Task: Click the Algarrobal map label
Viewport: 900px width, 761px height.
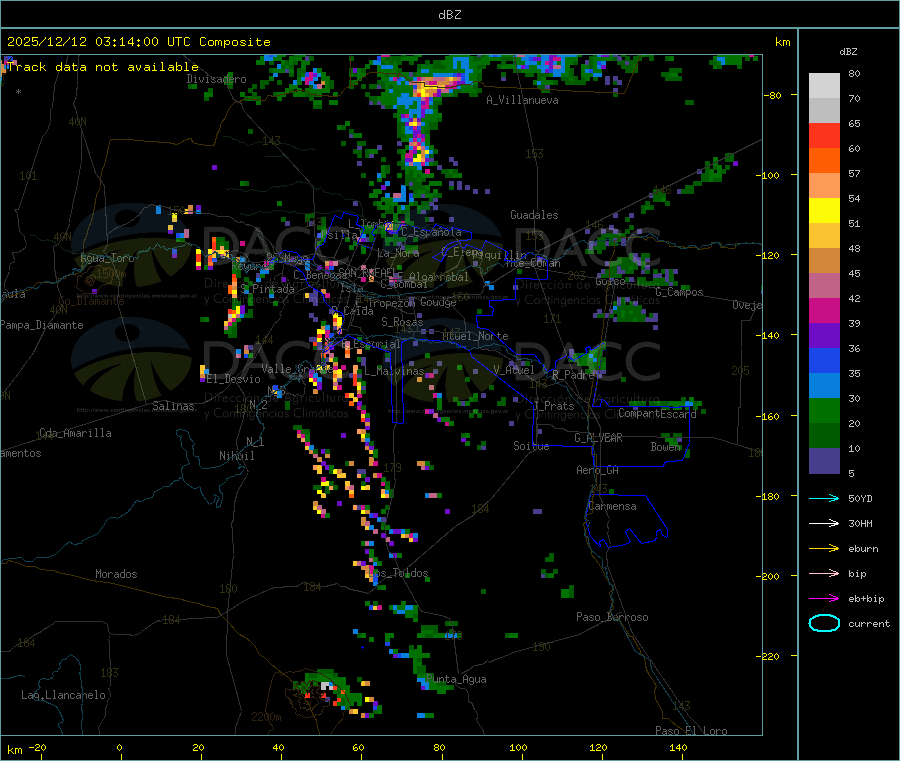Action: coord(439,277)
